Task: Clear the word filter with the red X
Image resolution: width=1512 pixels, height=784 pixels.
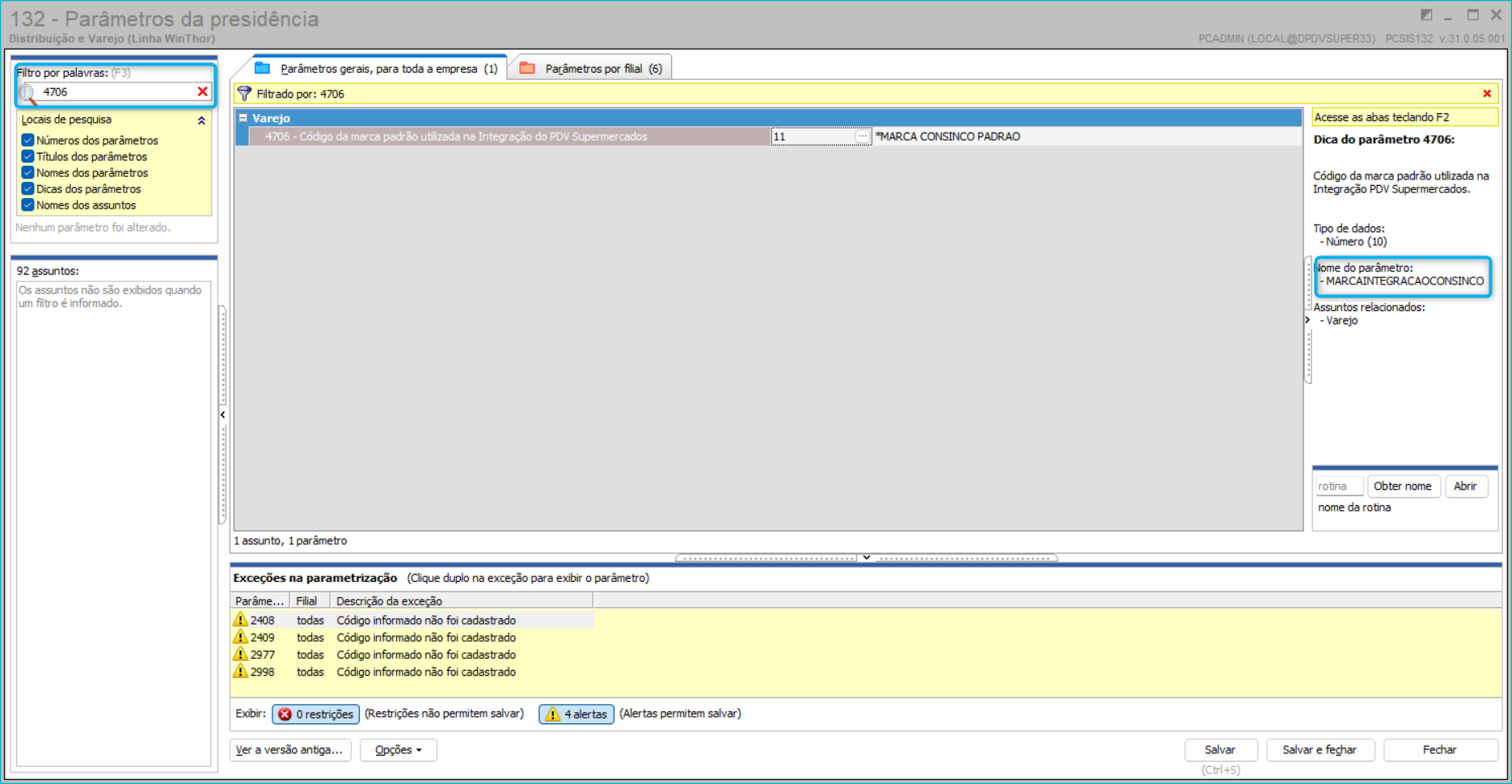Action: click(202, 92)
